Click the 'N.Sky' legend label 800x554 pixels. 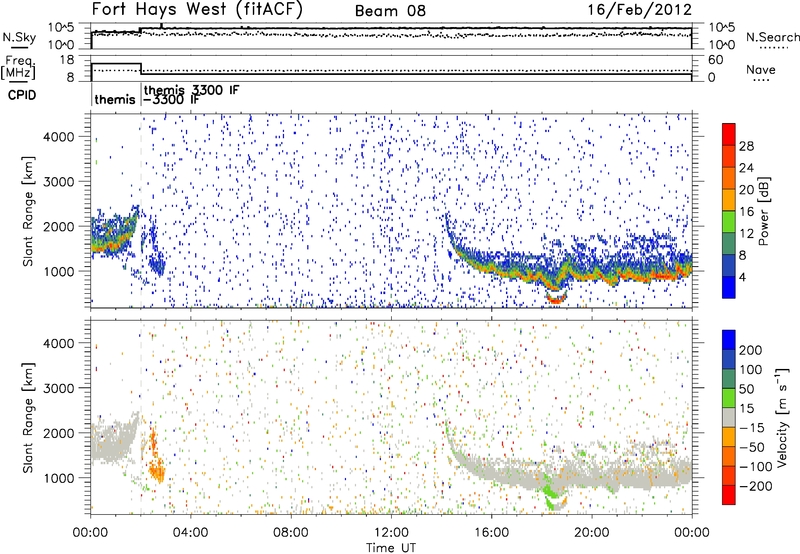(19, 37)
